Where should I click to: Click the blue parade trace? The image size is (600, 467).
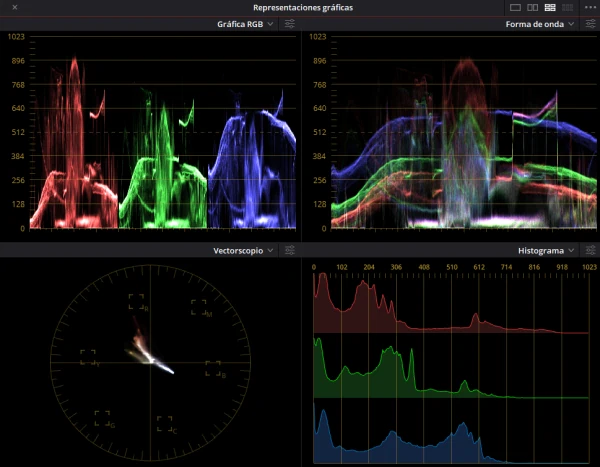(x=252, y=159)
